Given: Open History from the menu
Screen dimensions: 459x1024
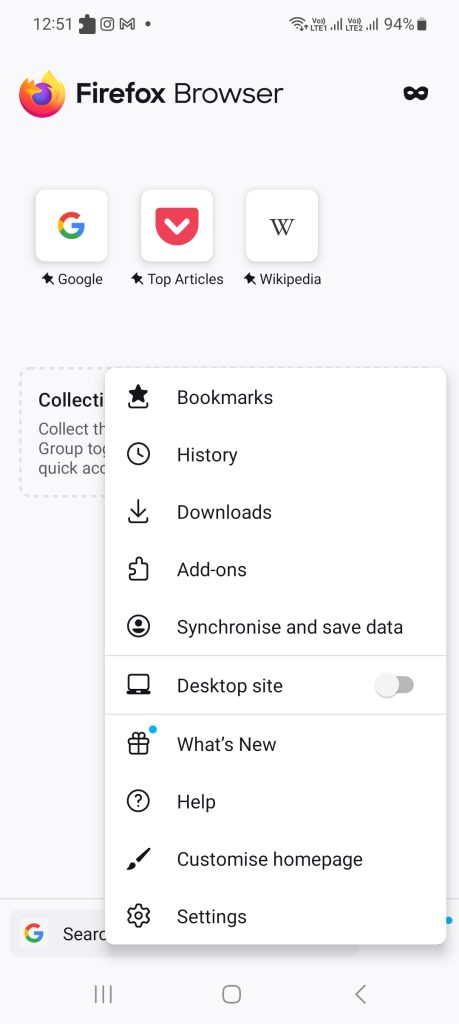Looking at the screenshot, I should click(x=276, y=455).
